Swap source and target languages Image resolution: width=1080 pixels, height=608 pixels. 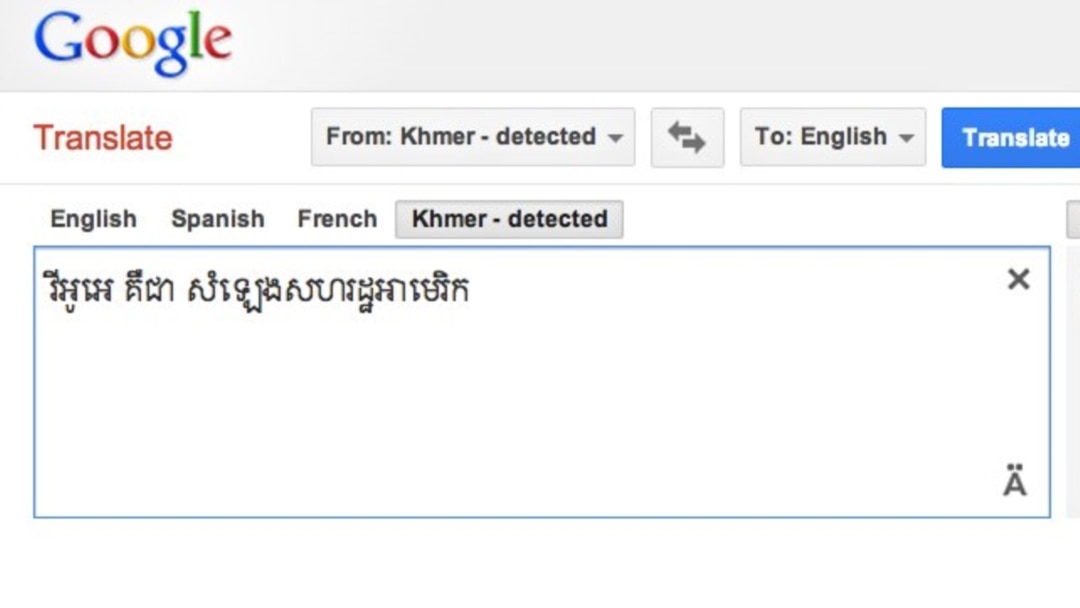[687, 138]
